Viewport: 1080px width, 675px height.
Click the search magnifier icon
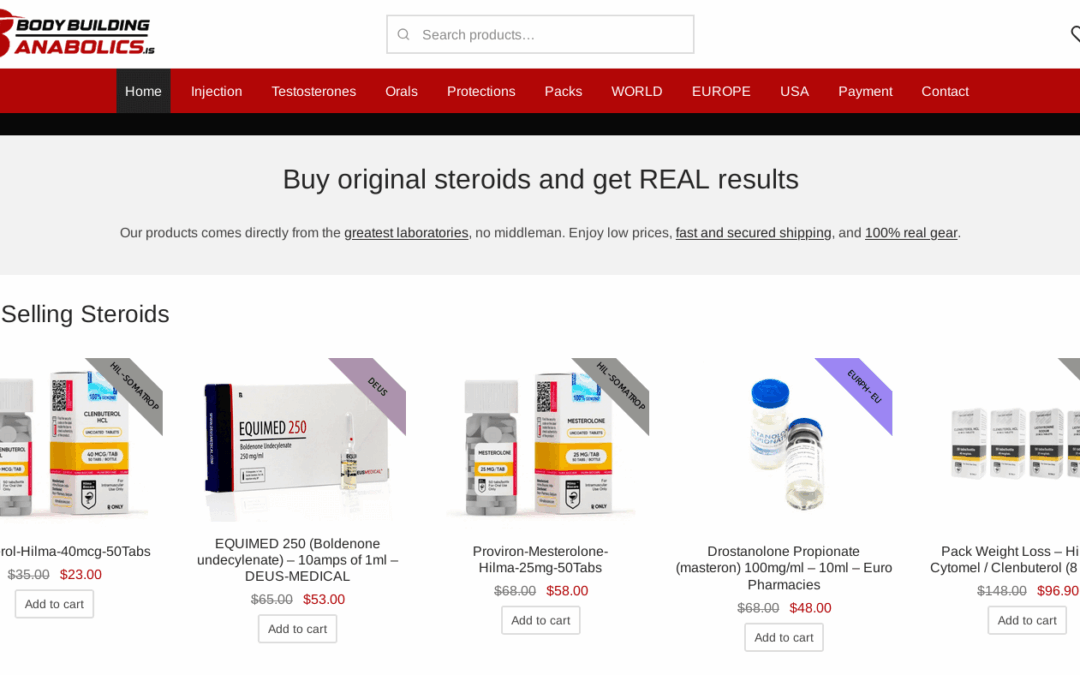[404, 34]
